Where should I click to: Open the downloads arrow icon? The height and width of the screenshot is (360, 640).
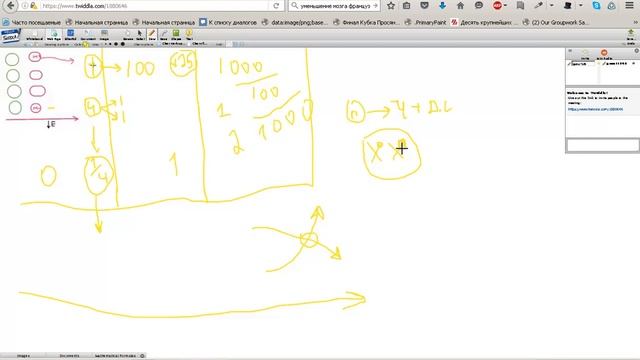(442, 6)
